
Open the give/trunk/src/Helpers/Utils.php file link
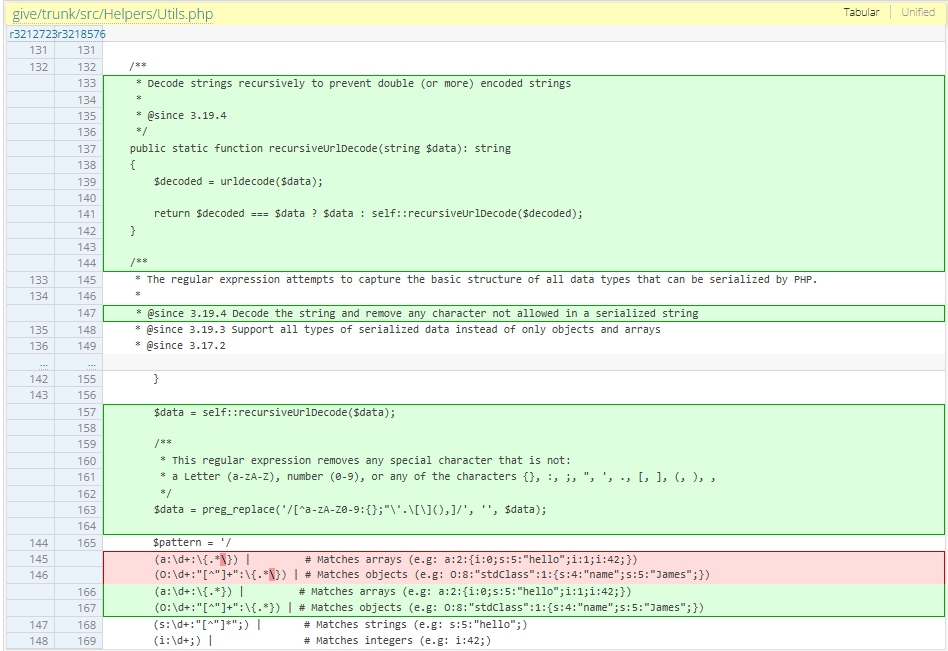(112, 14)
